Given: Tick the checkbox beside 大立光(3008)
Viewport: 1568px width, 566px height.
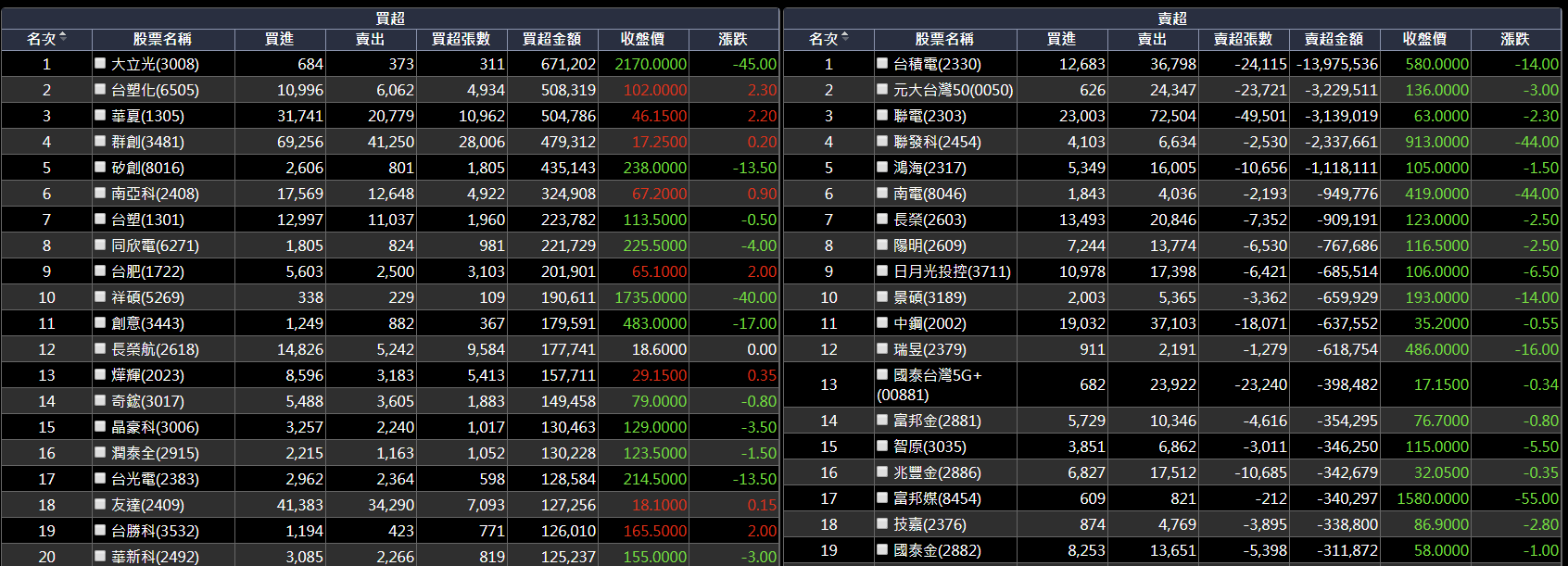Looking at the screenshot, I should [x=100, y=63].
